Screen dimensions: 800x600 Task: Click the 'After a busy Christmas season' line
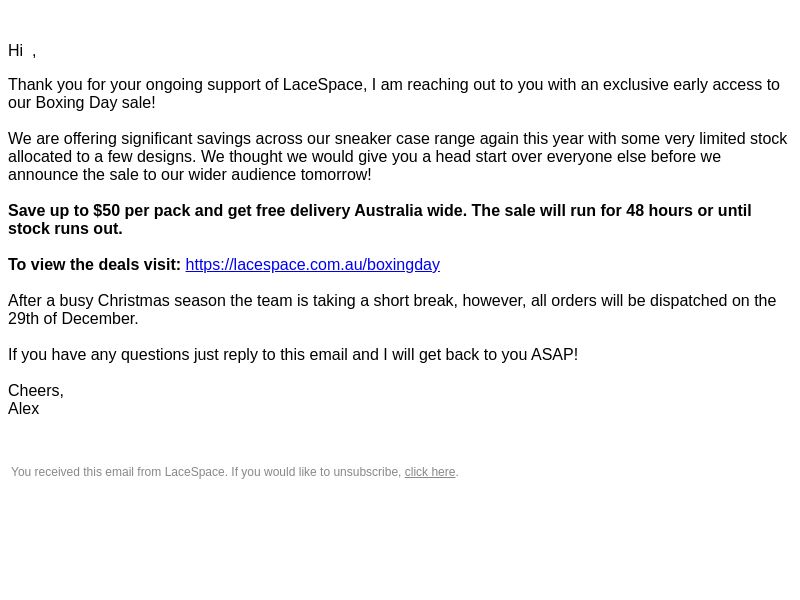pos(392,301)
